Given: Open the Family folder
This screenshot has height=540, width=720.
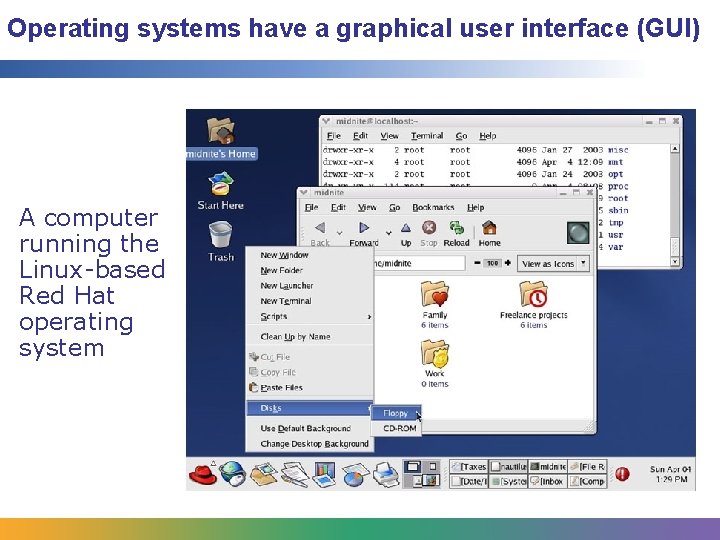Looking at the screenshot, I should [x=434, y=305].
